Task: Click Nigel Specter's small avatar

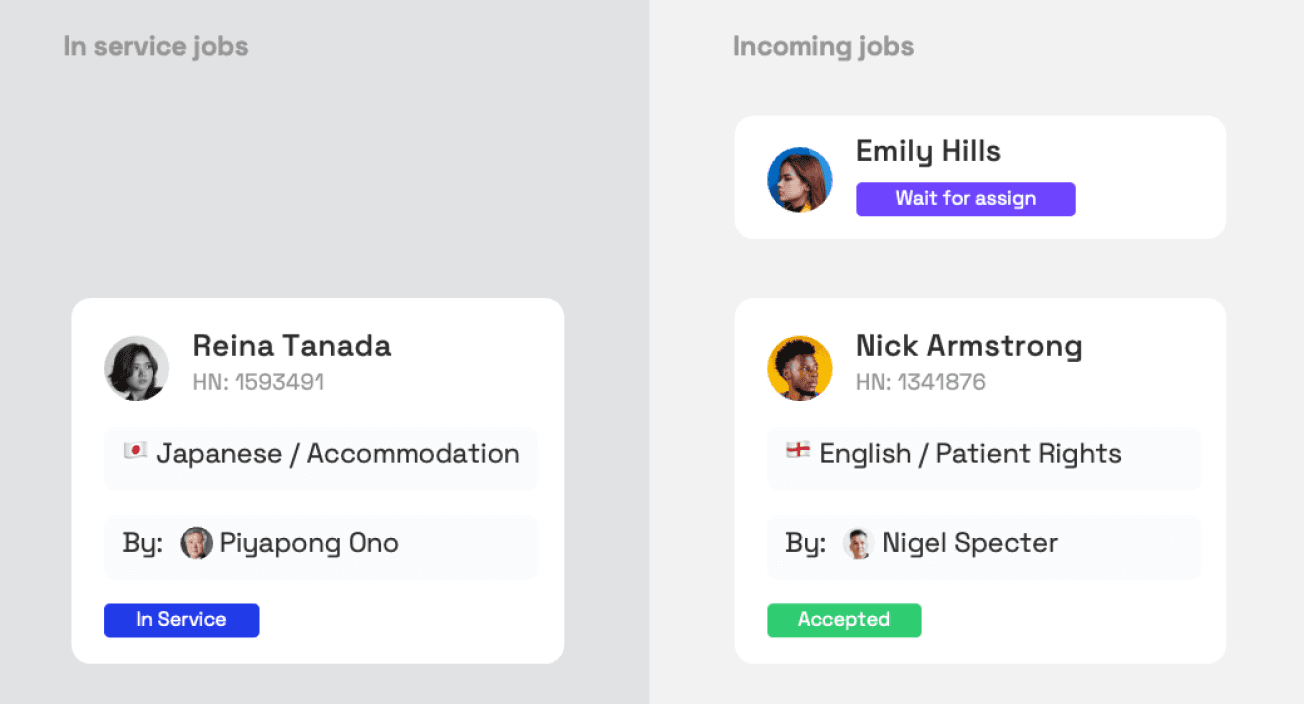Action: point(858,543)
